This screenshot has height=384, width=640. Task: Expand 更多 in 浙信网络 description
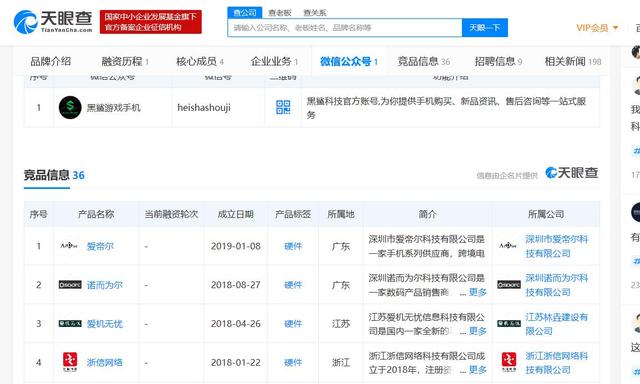point(478,370)
